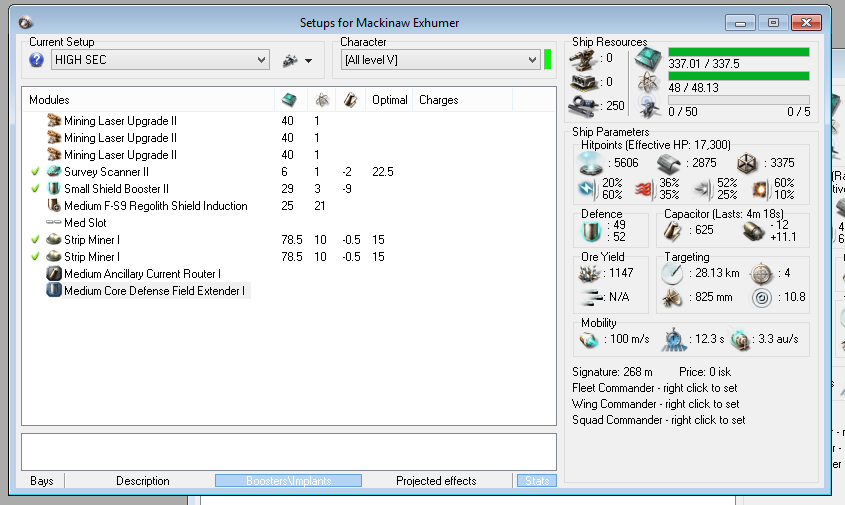The image size is (845, 505).
Task: Click the launcher hardpoints icon
Action: [584, 82]
